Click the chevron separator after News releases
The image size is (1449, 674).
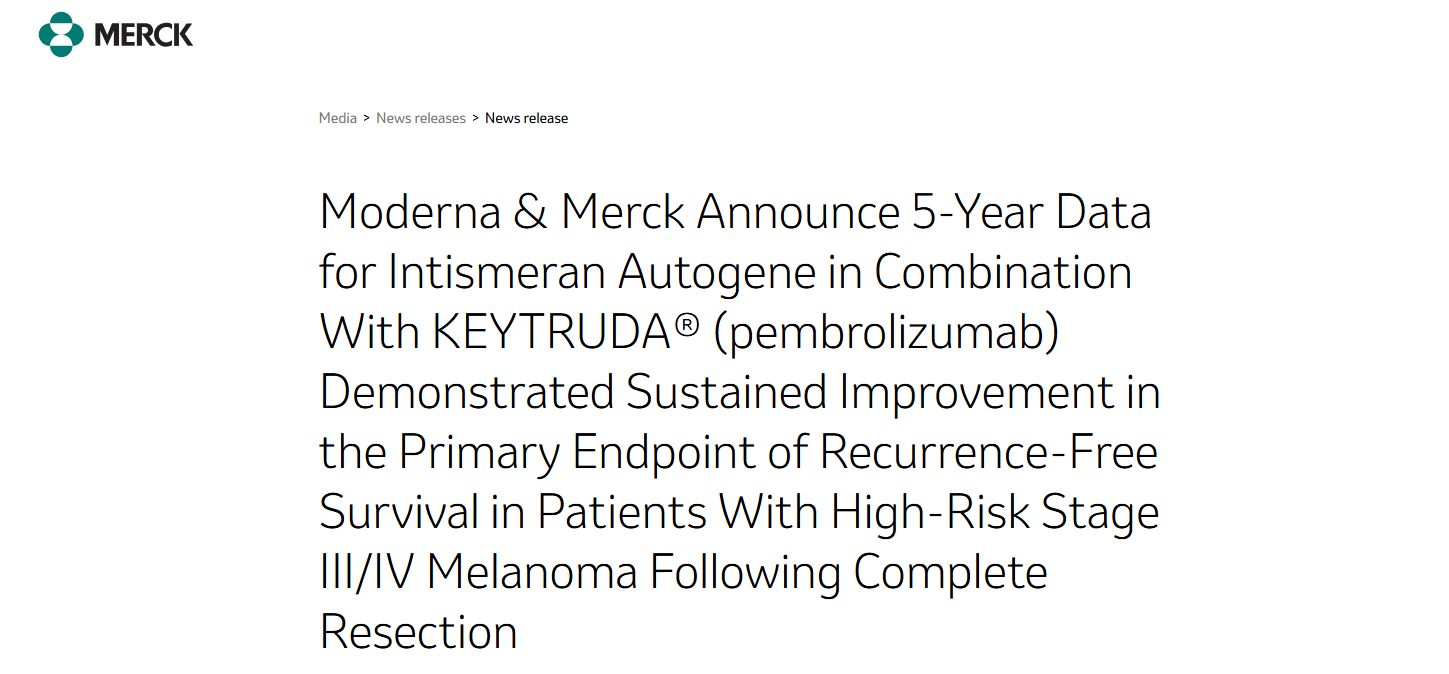[476, 118]
